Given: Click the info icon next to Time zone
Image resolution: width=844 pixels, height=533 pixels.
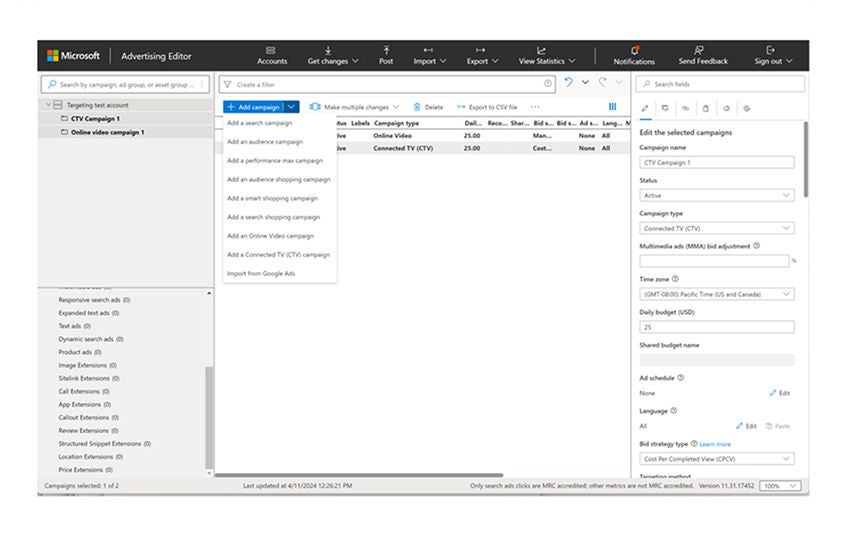Looking at the screenshot, I should tap(676, 279).
